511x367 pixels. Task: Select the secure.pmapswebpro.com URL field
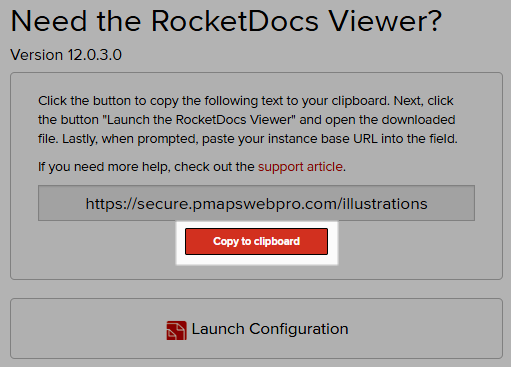[x=256, y=203]
